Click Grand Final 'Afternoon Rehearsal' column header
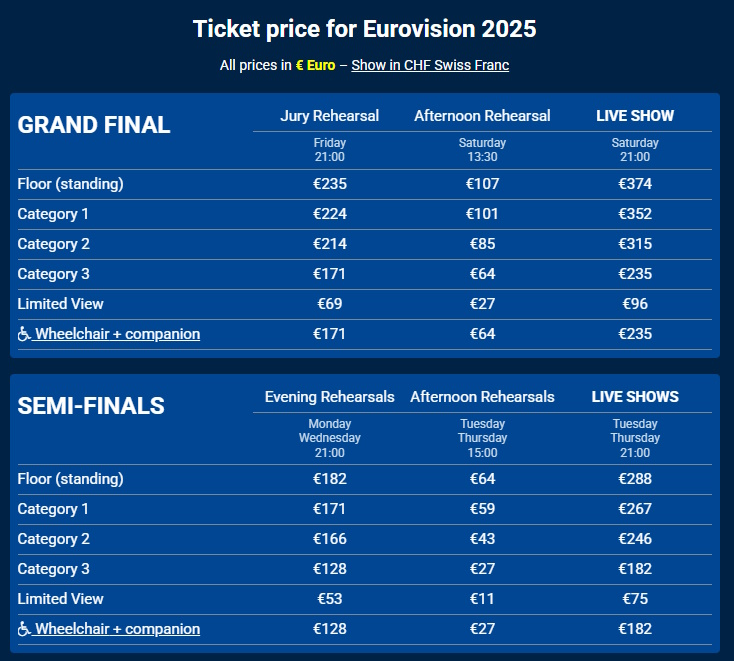 click(x=482, y=116)
